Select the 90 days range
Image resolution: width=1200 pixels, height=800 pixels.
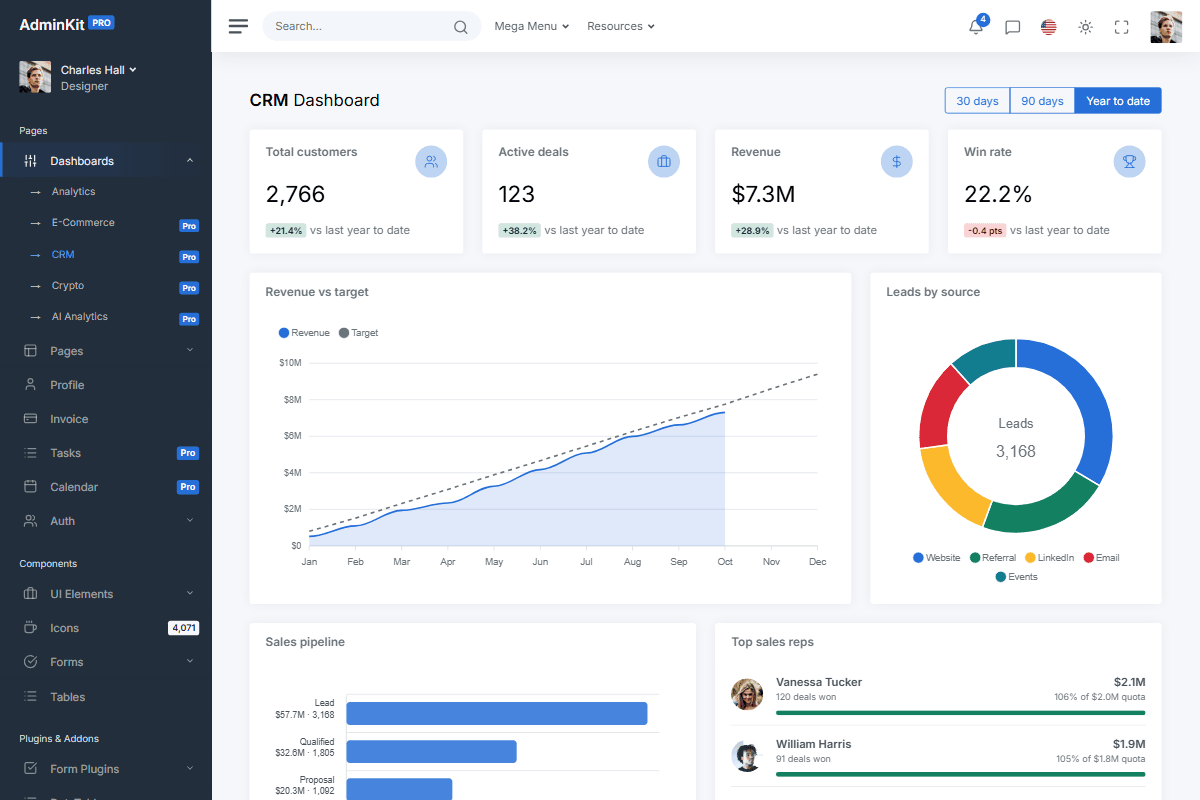(1042, 101)
